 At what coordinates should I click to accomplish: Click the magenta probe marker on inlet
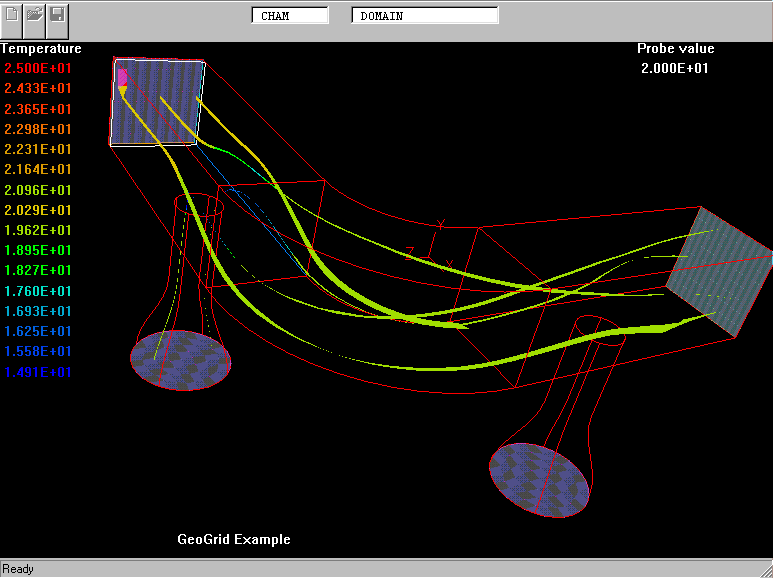(x=122, y=76)
